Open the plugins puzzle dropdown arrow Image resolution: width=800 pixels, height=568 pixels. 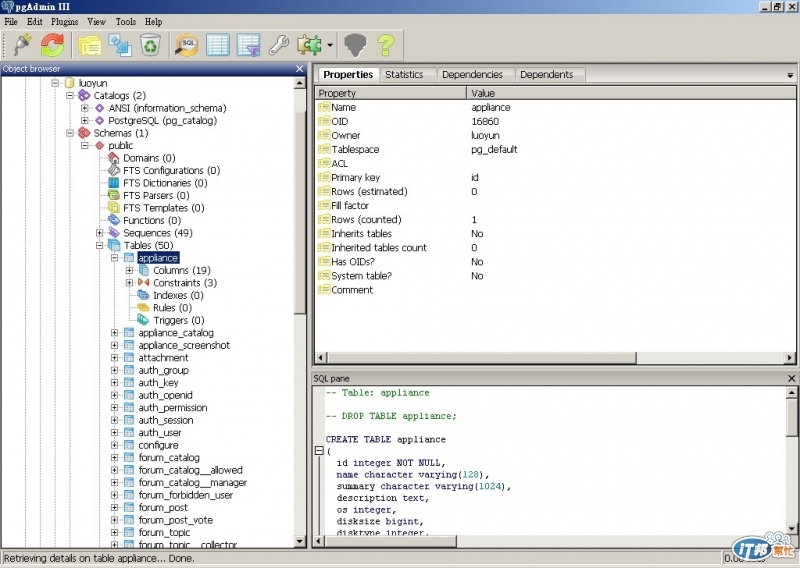click(330, 45)
